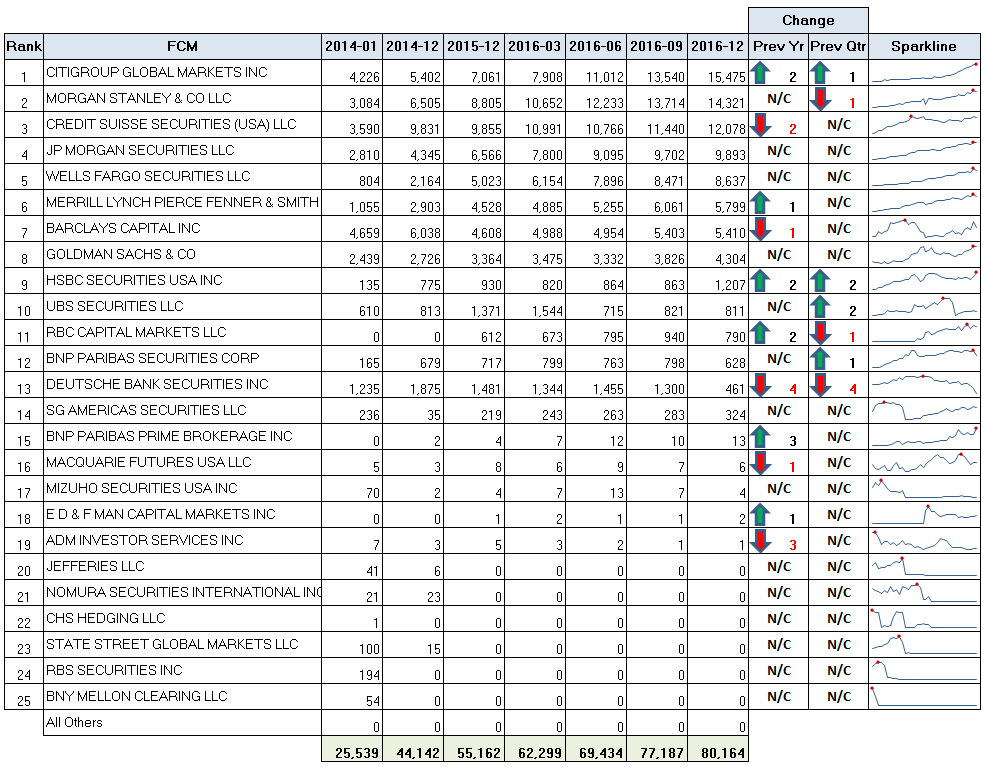Select the 2016-12 column header

pos(718,46)
